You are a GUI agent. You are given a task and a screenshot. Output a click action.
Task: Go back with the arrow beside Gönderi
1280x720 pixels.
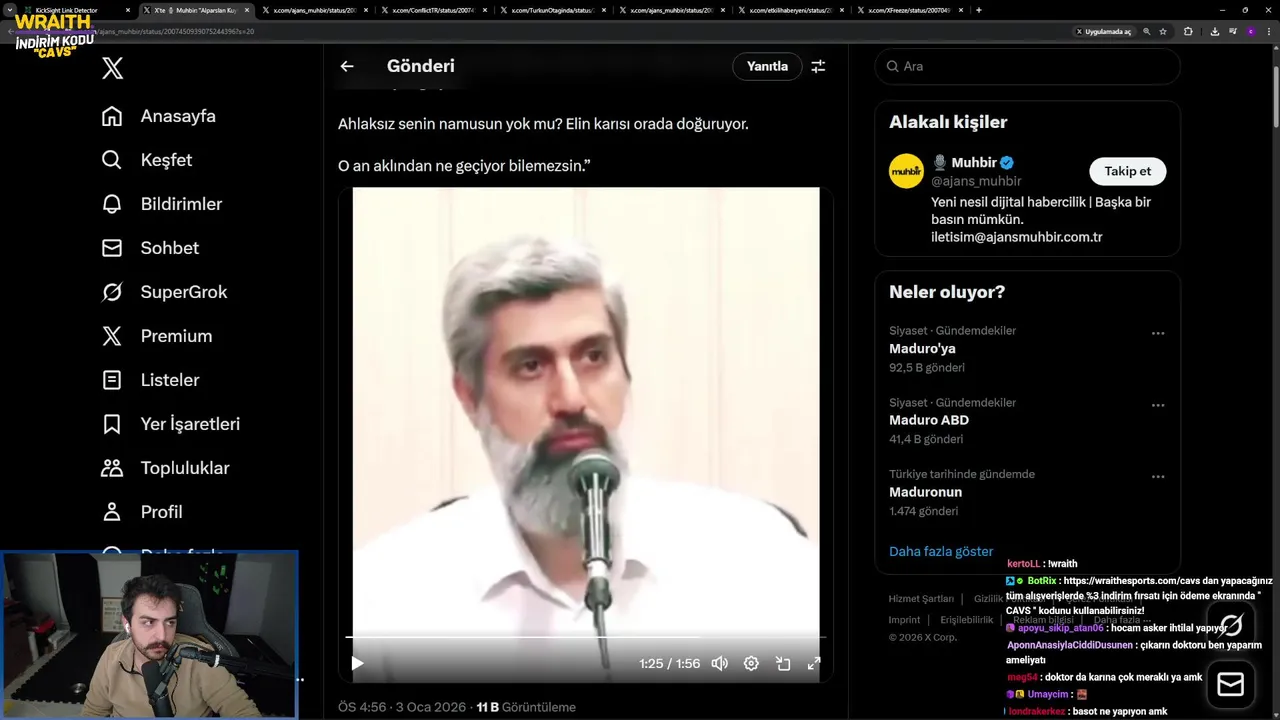(347, 66)
